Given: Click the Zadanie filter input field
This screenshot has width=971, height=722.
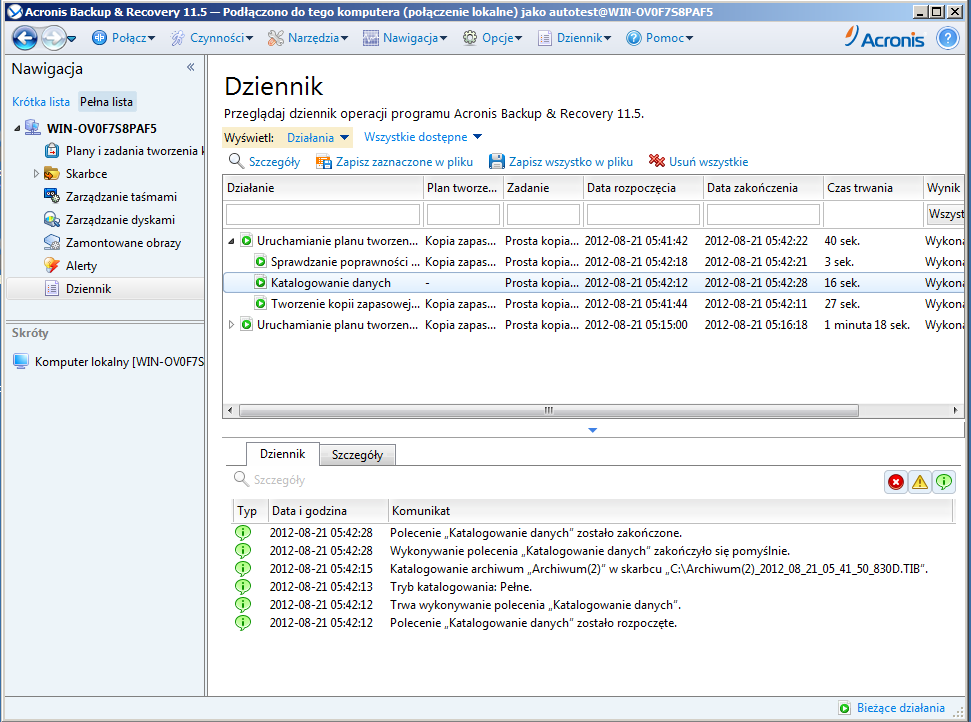Looking at the screenshot, I should [543, 215].
